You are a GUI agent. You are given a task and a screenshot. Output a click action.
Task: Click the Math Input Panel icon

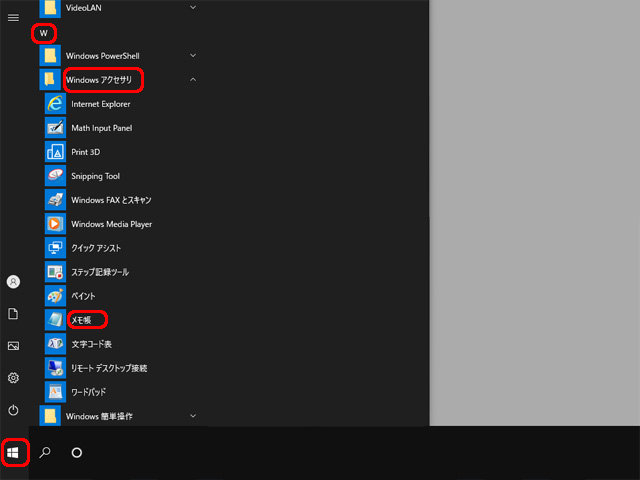[x=55, y=128]
